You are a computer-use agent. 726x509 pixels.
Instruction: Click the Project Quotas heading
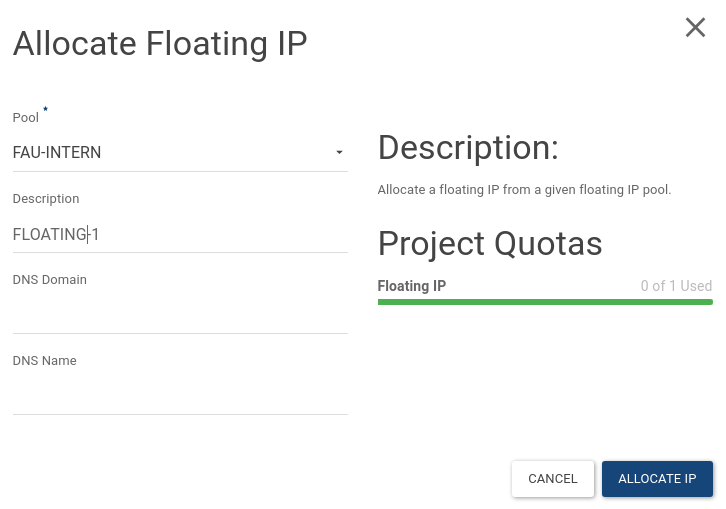click(490, 243)
